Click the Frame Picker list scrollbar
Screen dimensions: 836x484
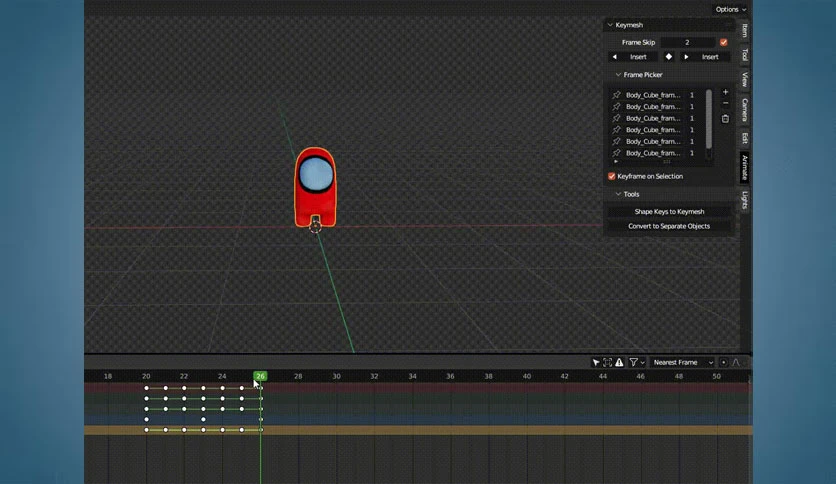point(709,119)
